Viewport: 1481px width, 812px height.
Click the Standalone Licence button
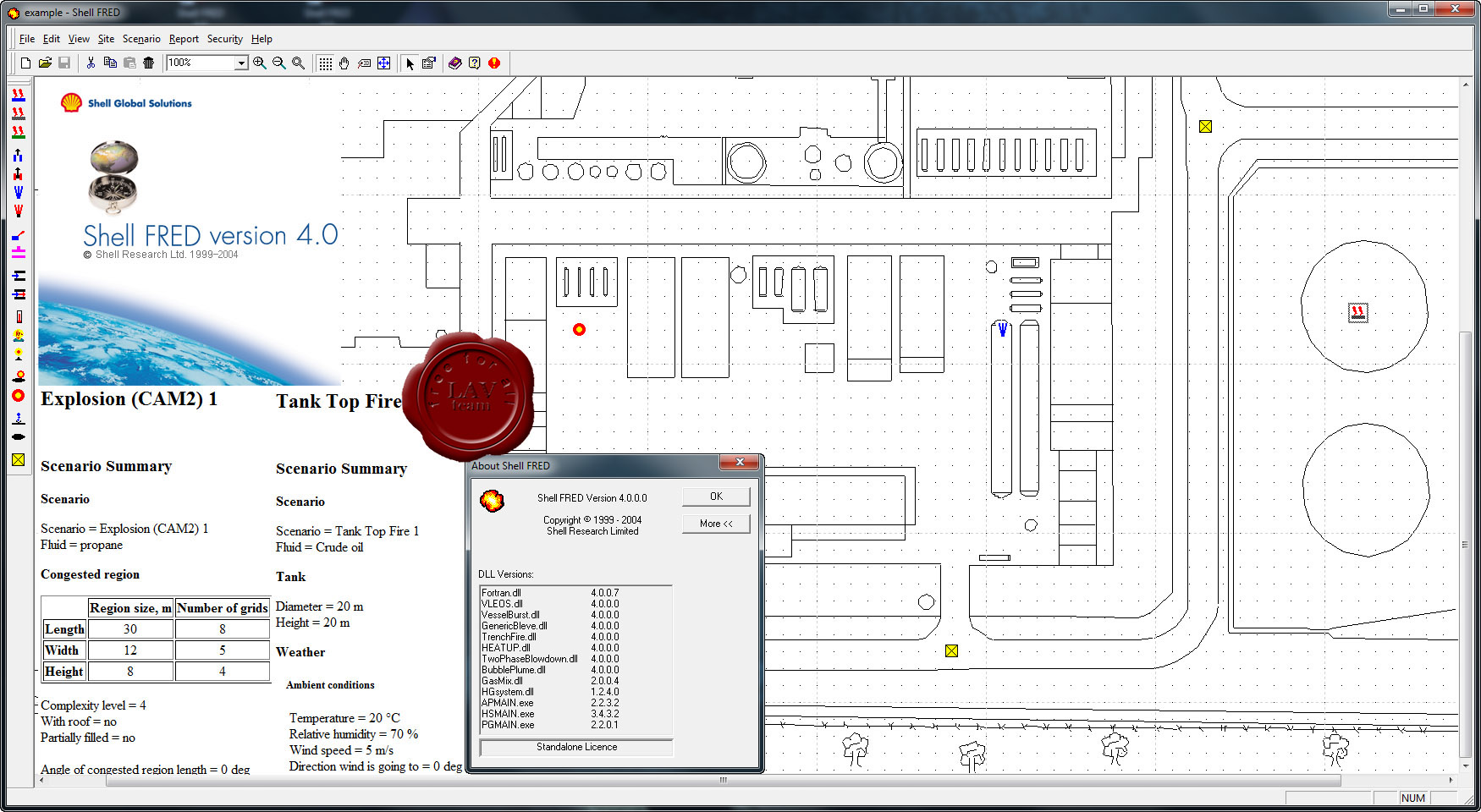click(x=576, y=747)
